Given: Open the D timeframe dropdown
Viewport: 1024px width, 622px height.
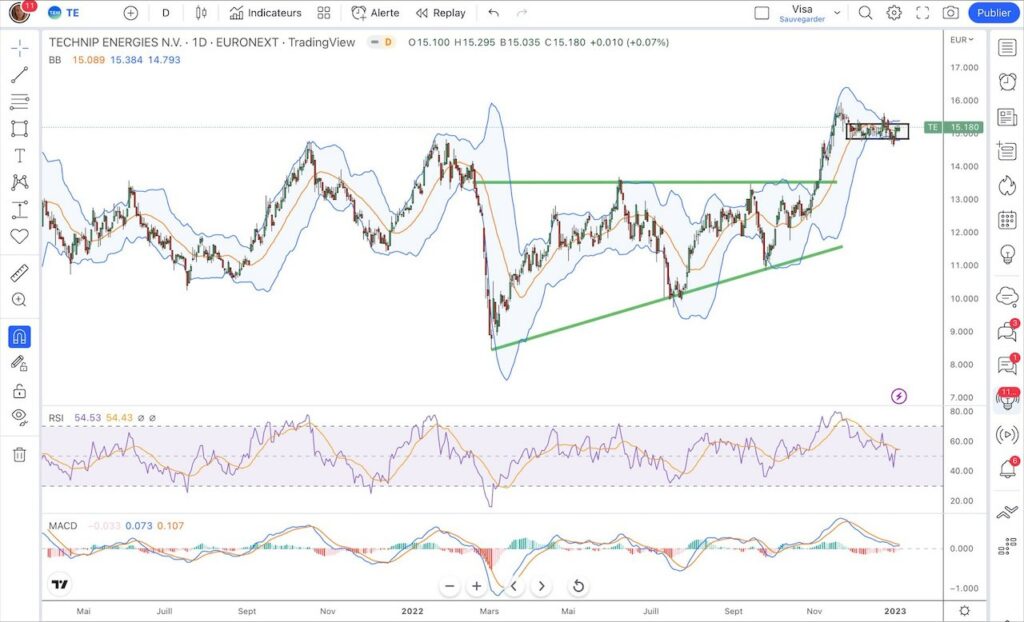Looking at the screenshot, I should click(165, 12).
